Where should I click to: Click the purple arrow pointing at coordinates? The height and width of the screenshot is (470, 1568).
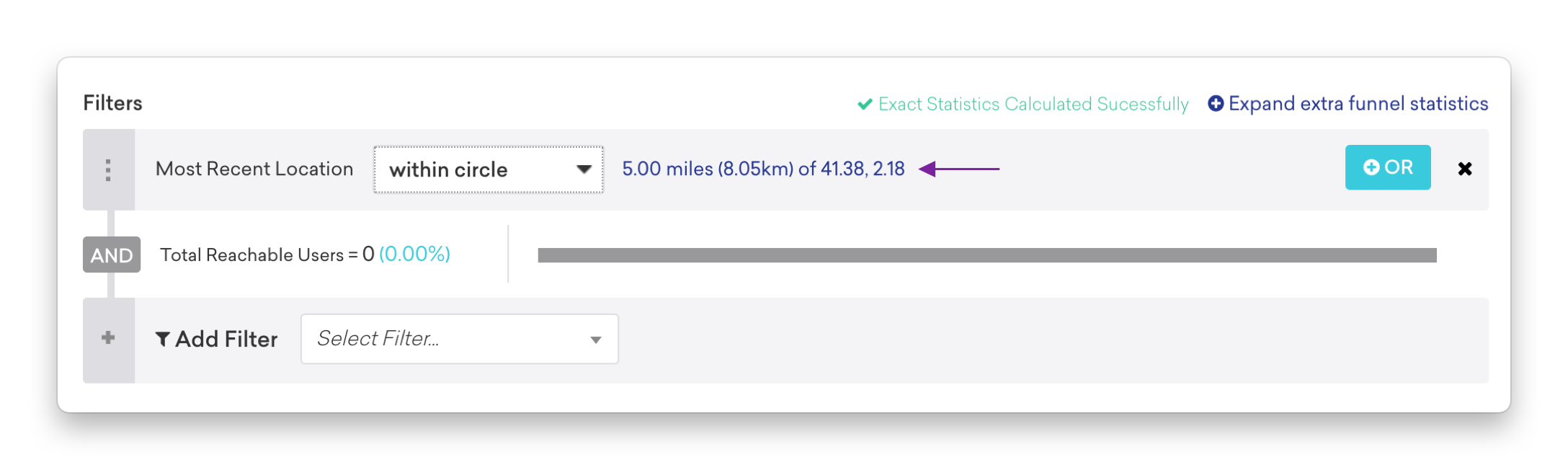(959, 169)
